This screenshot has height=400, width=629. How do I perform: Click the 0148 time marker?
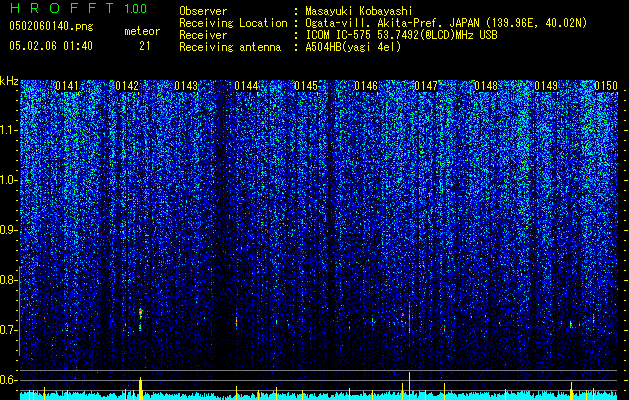(486, 86)
